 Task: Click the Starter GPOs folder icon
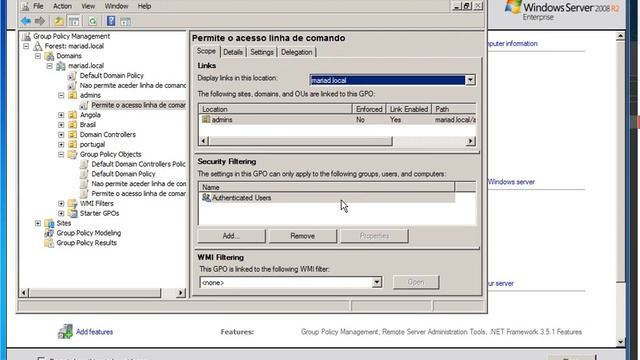tap(72, 213)
